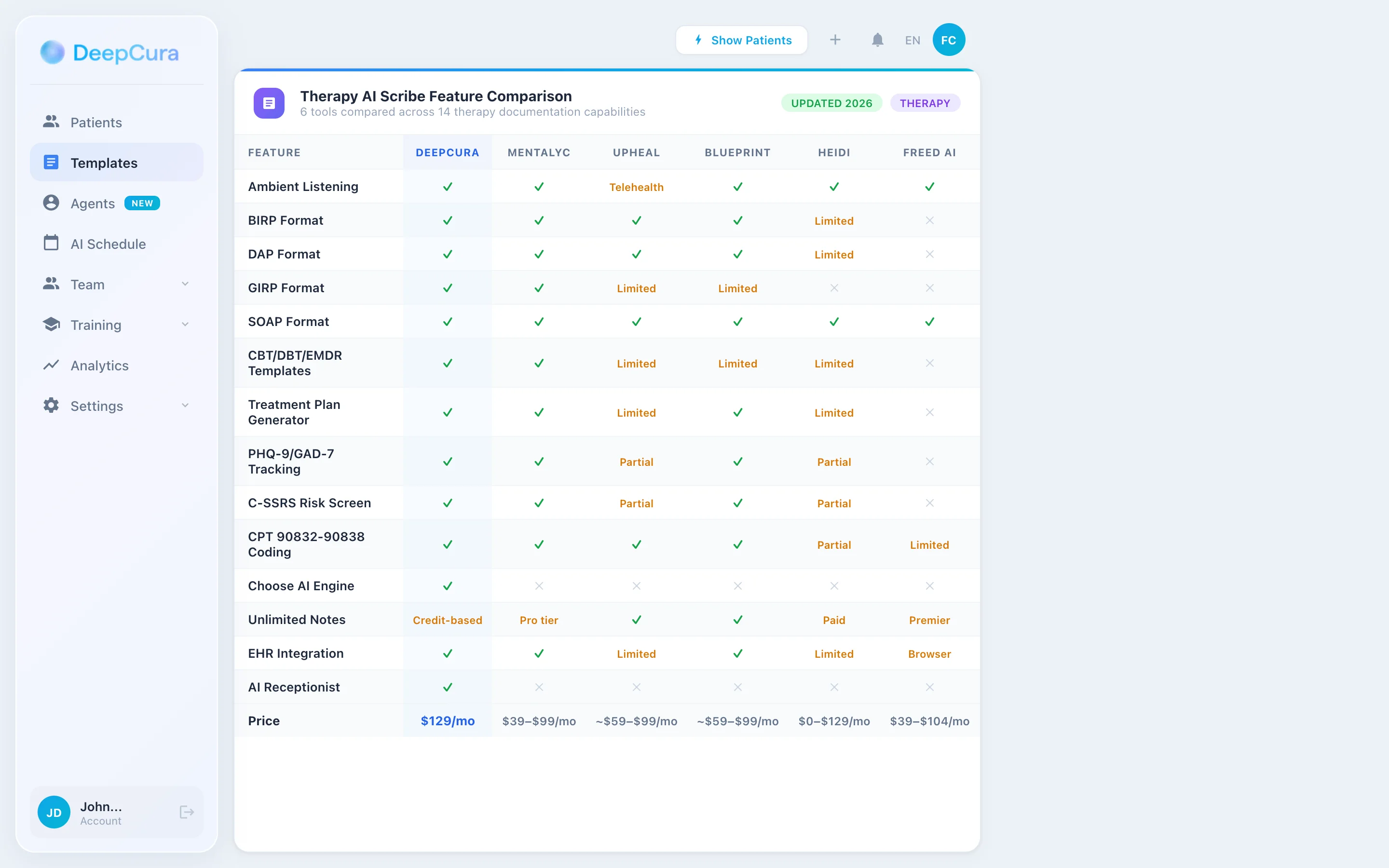Click the purple document icon in header
The width and height of the screenshot is (1389, 868).
point(269,103)
